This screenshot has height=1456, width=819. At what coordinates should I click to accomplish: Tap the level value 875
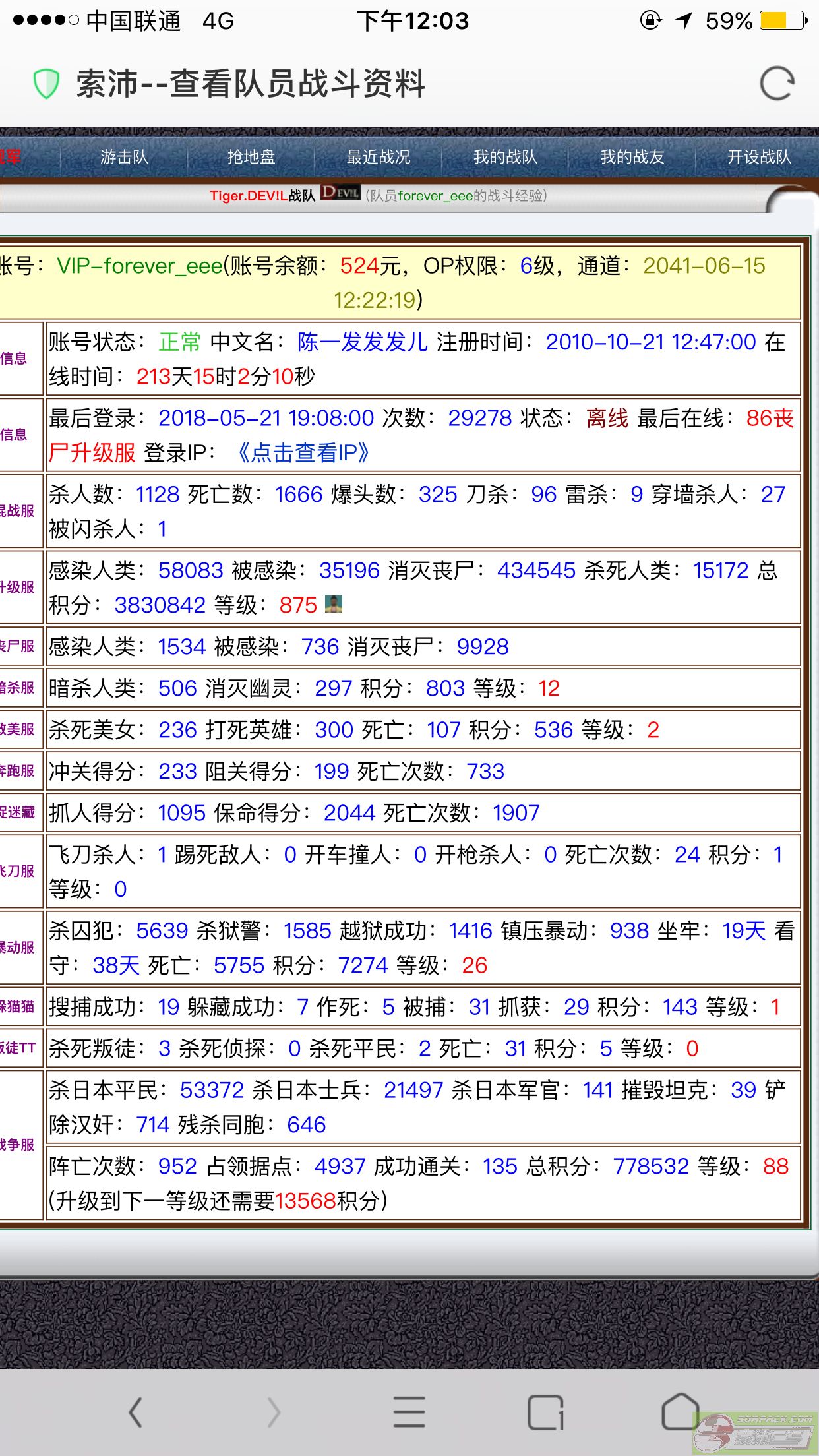pos(298,604)
